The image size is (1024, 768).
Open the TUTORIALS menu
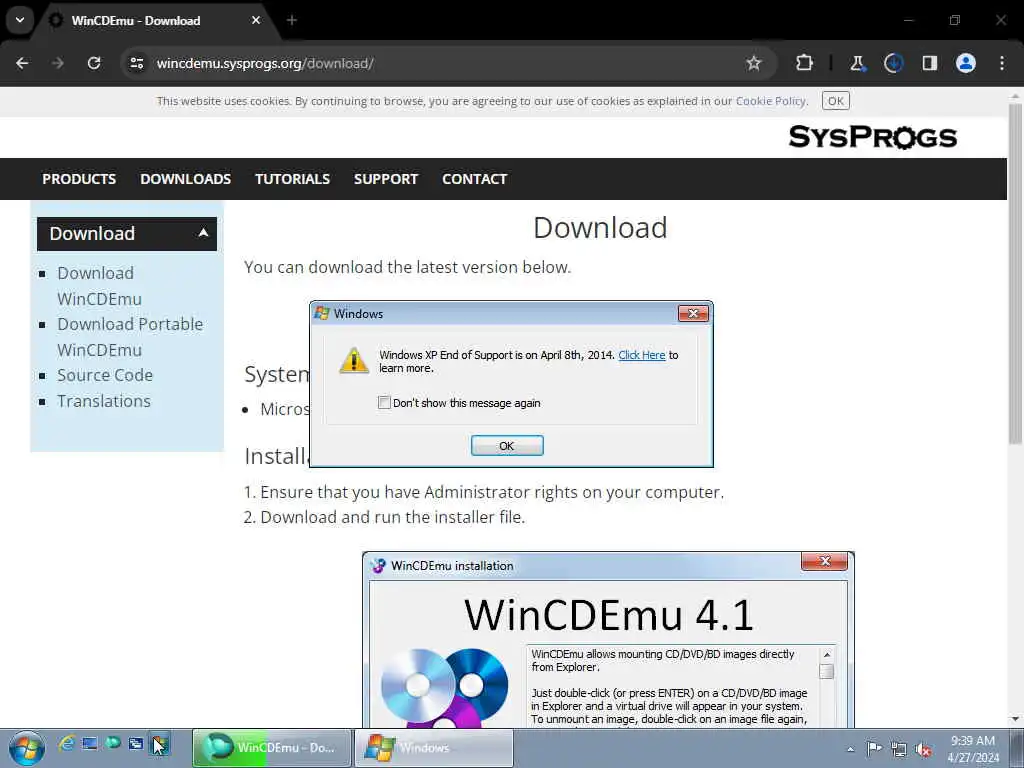pyautogui.click(x=293, y=179)
